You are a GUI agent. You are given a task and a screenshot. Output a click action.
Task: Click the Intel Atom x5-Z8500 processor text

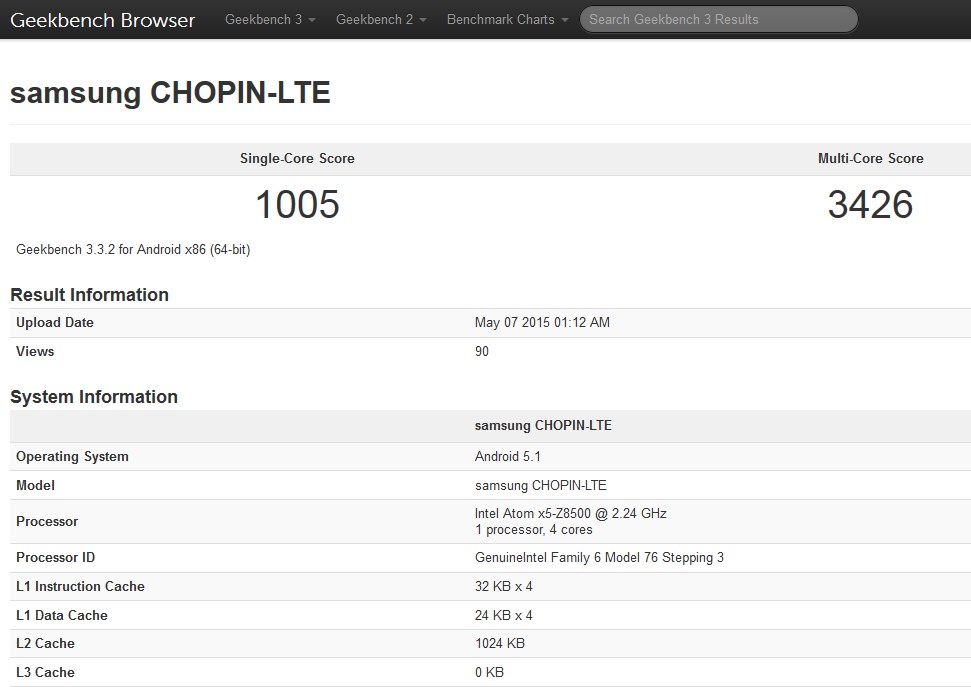point(570,514)
